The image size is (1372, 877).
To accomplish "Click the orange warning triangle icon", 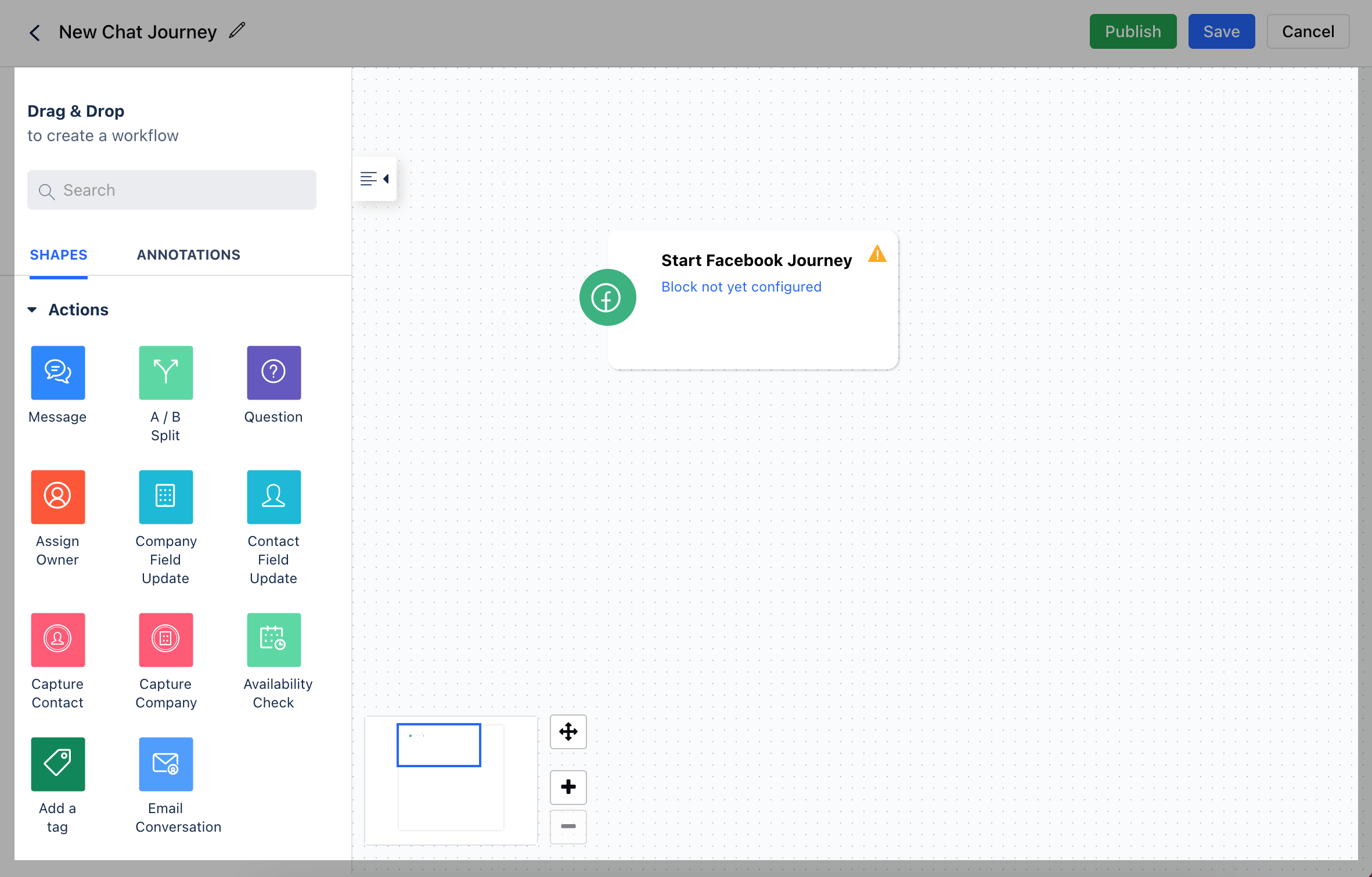I will (x=877, y=254).
